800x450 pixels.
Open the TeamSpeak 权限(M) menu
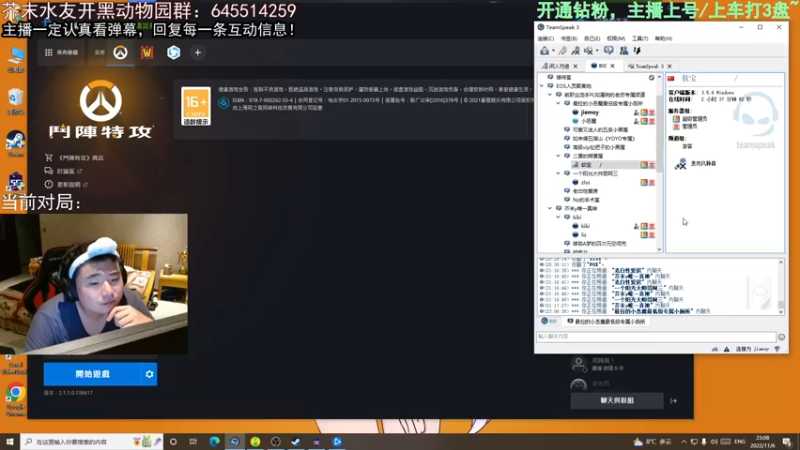[616, 39]
